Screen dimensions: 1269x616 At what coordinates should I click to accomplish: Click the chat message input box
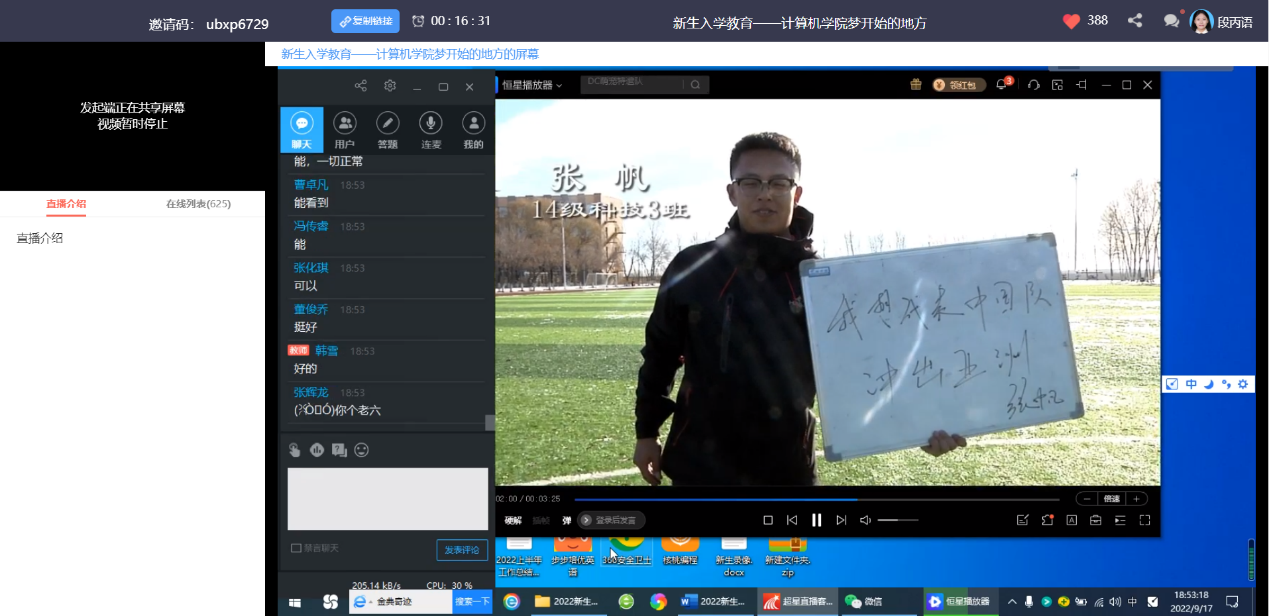(388, 498)
